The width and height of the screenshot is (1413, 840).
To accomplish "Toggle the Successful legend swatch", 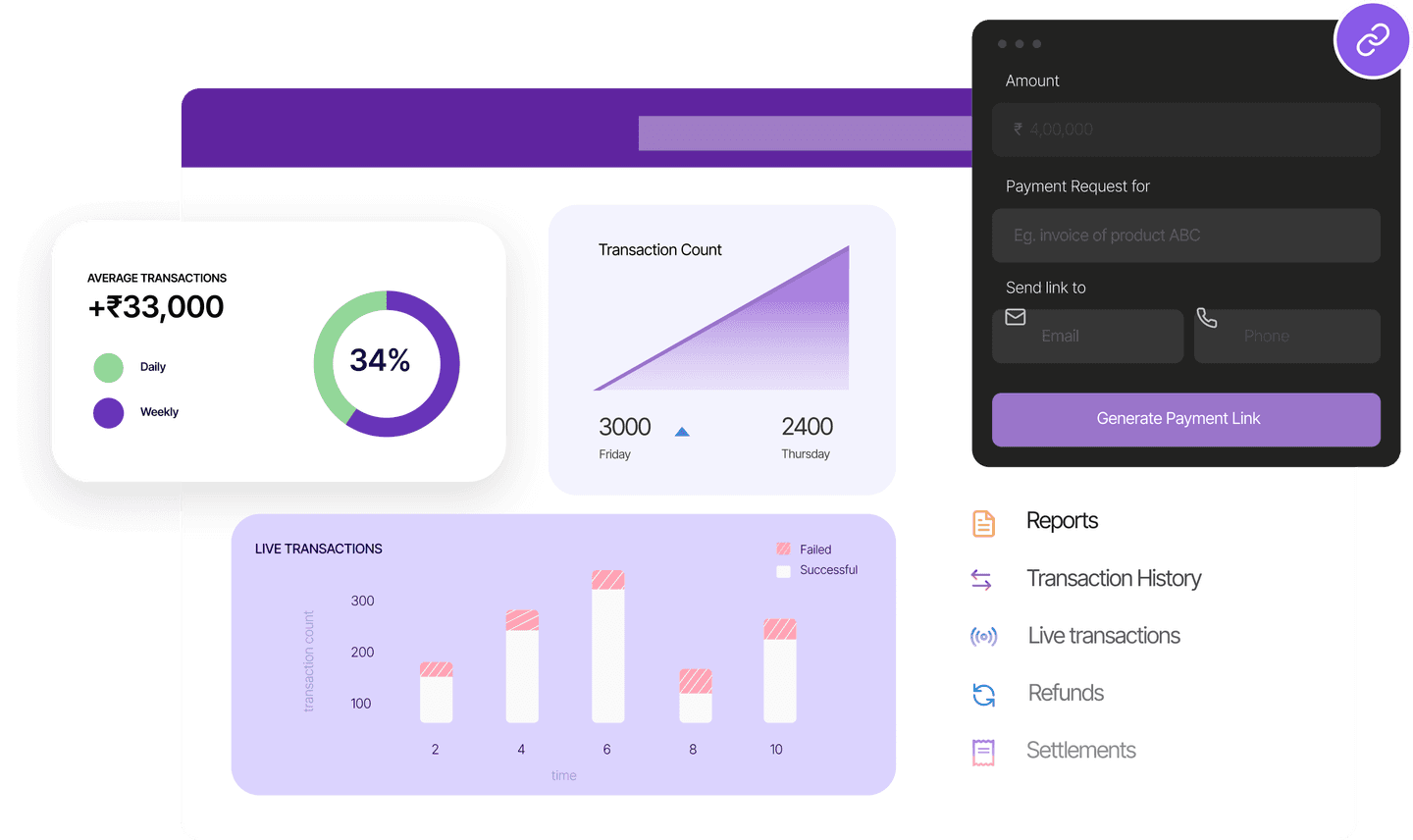I will click(783, 570).
